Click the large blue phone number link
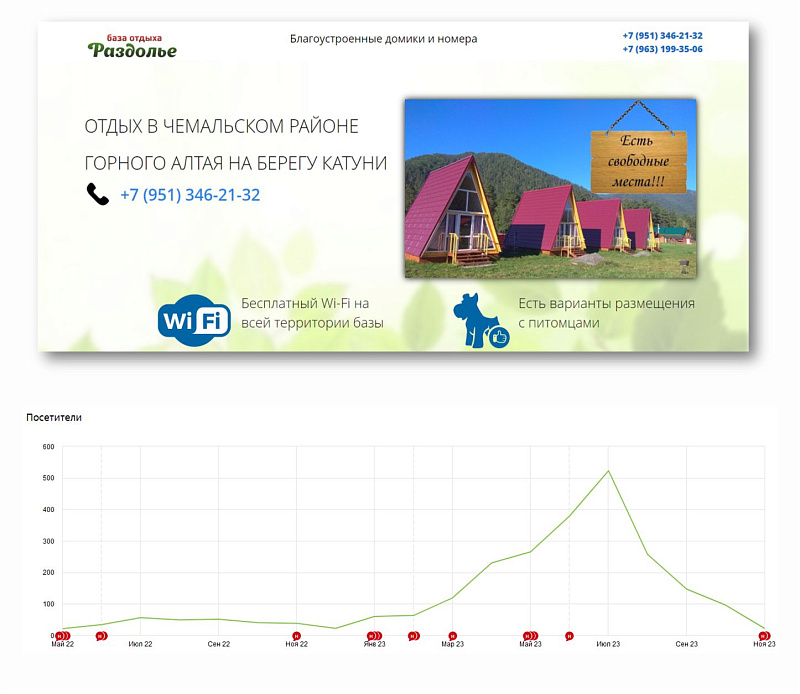Viewport: 800px width, 694px height. tap(190, 195)
